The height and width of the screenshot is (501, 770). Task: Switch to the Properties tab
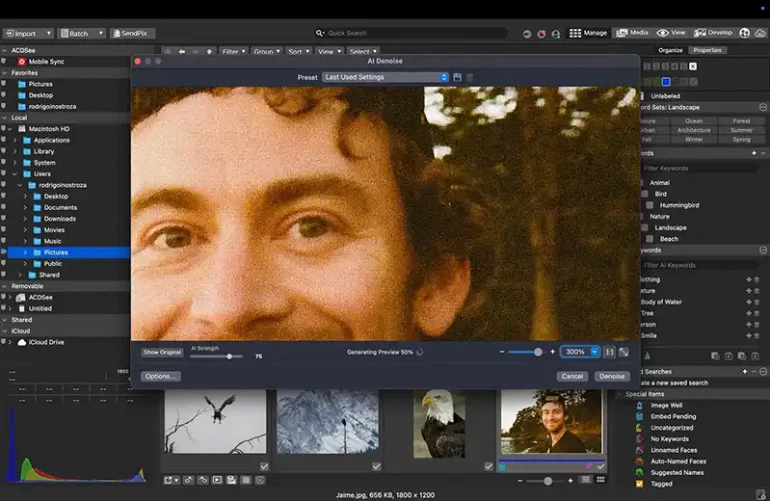pos(707,49)
